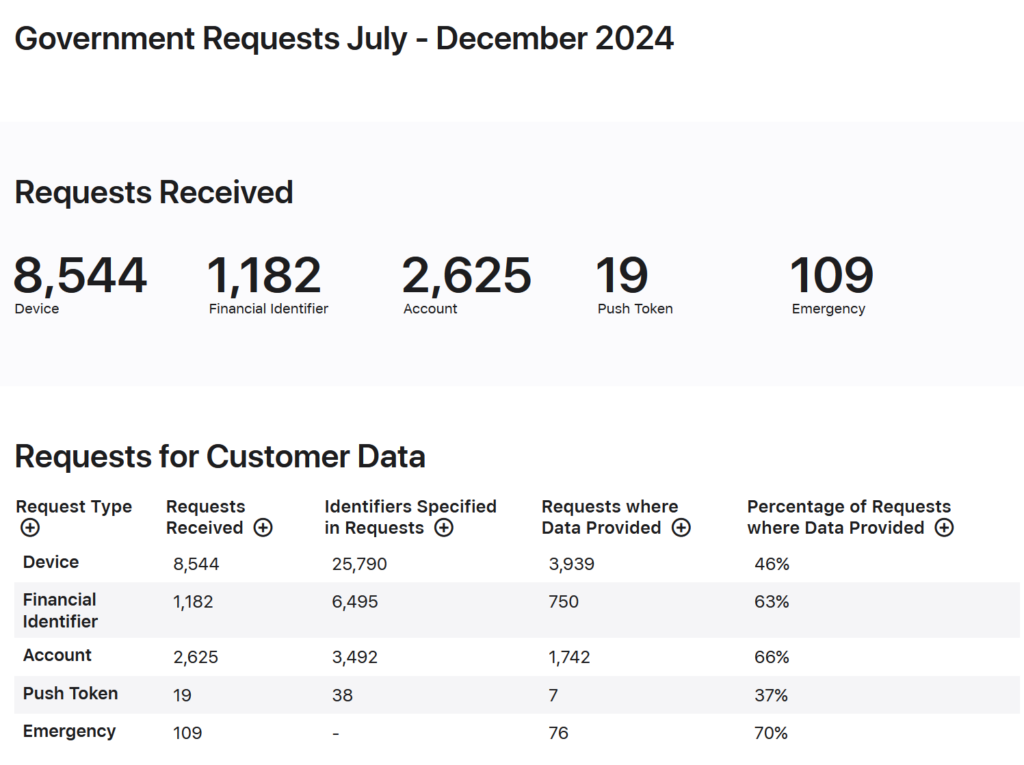The image size is (1024, 765).
Task: Open the Percentage of Requests where Data Provided info icon
Action: [942, 529]
